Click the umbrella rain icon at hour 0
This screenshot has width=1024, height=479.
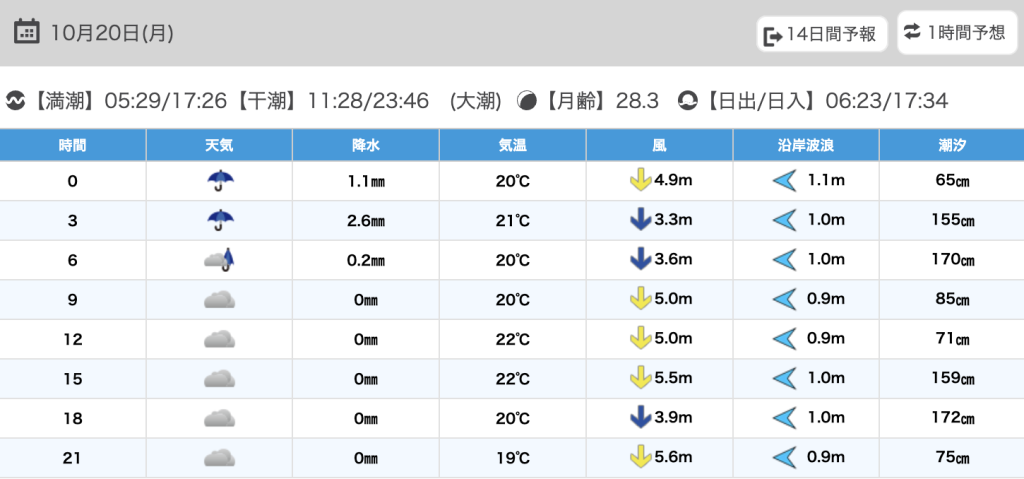219,181
